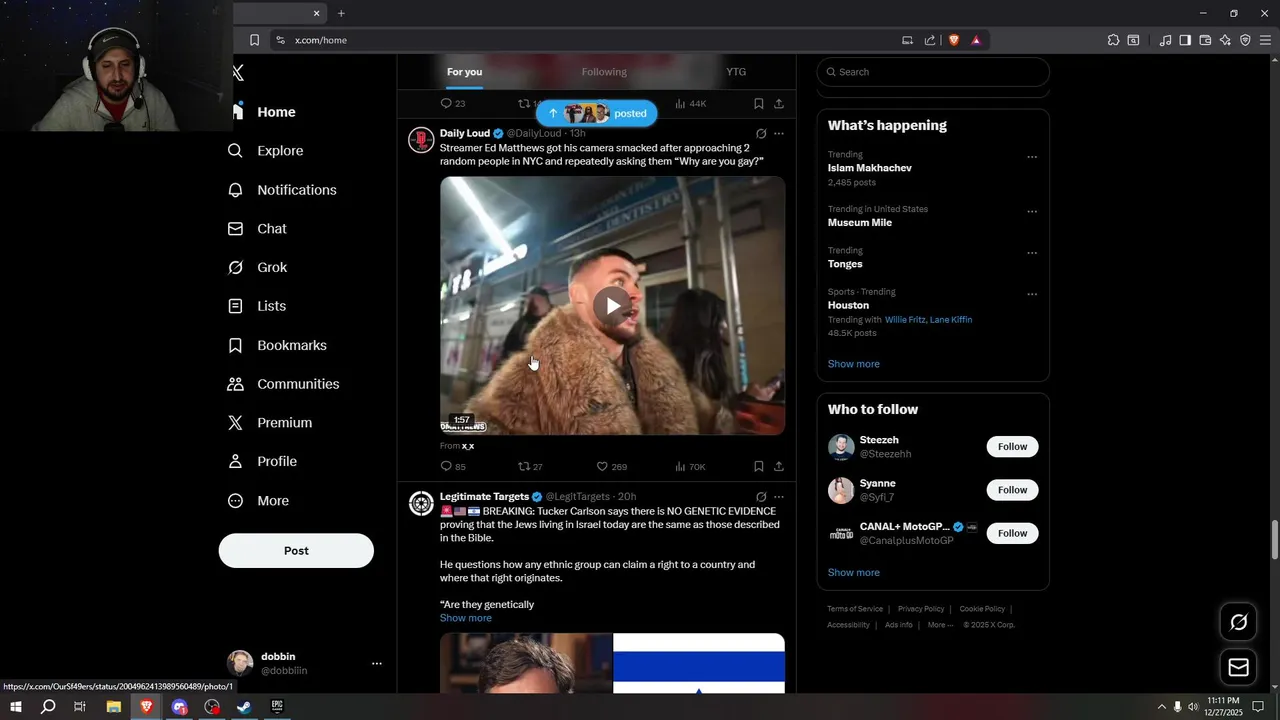Share the Daily Loud post
Image resolution: width=1280 pixels, height=720 pixels.
point(779,467)
